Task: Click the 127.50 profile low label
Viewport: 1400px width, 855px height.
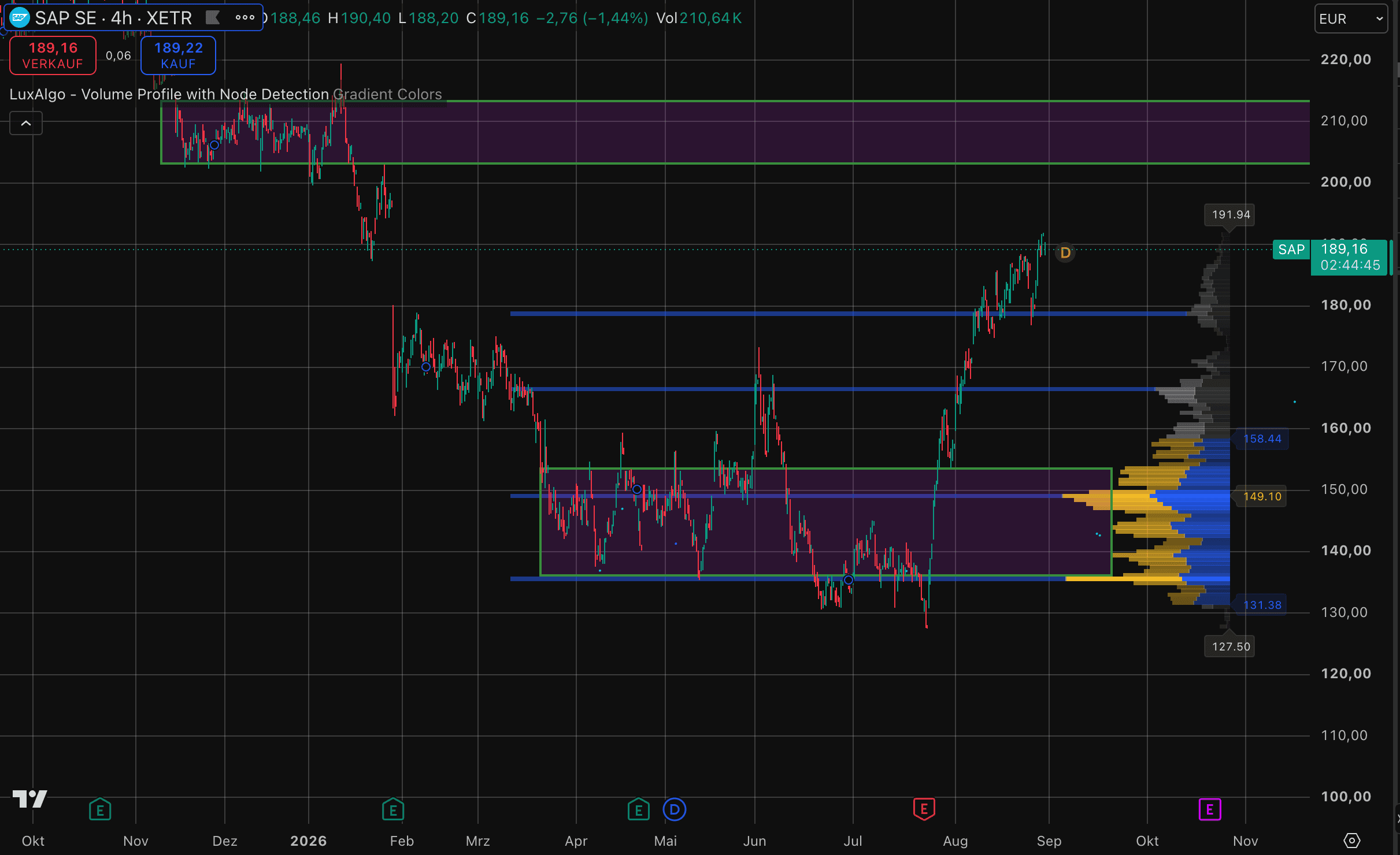Action: pyautogui.click(x=1231, y=646)
